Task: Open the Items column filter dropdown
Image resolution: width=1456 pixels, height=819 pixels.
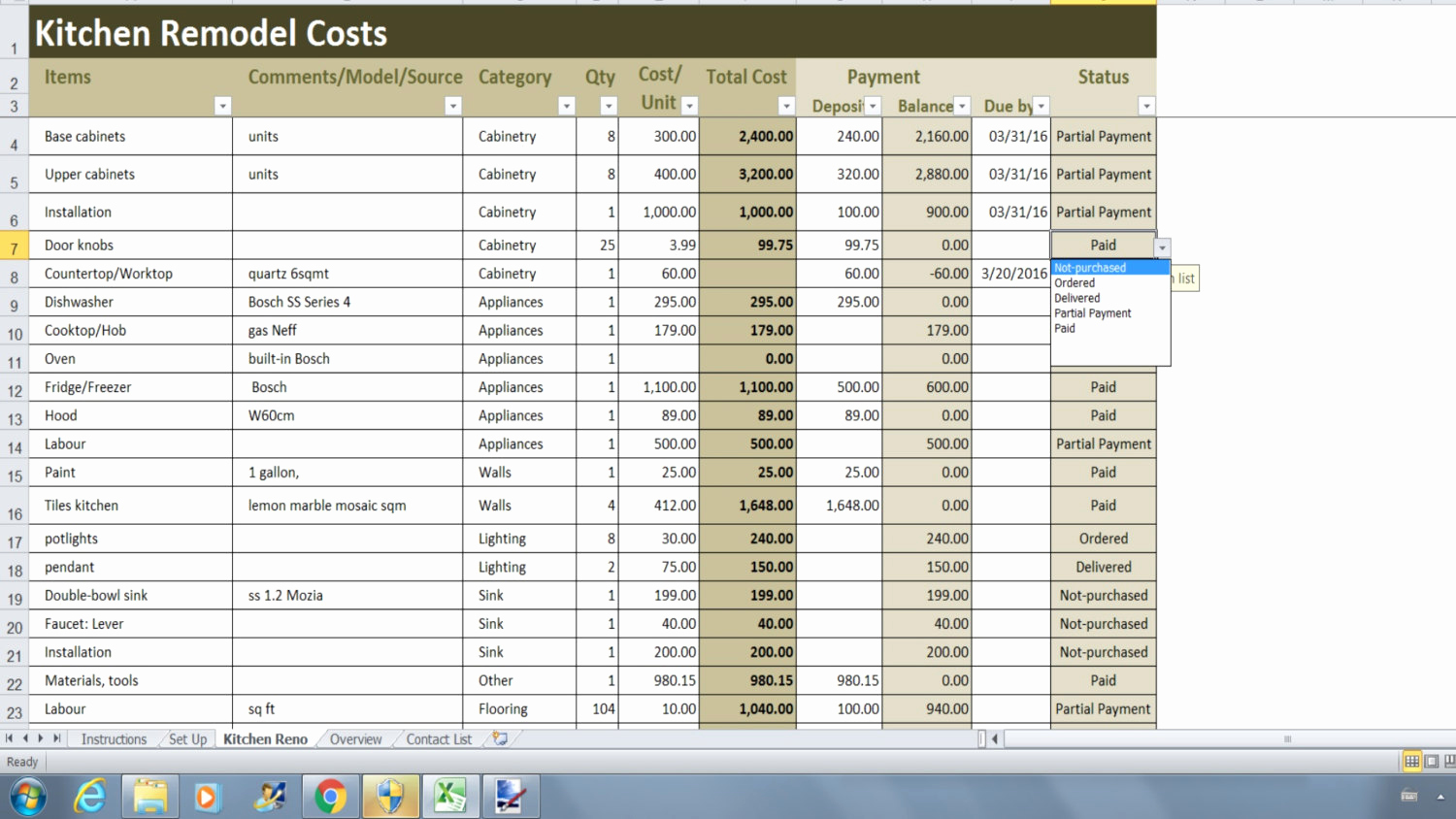Action: click(x=222, y=106)
